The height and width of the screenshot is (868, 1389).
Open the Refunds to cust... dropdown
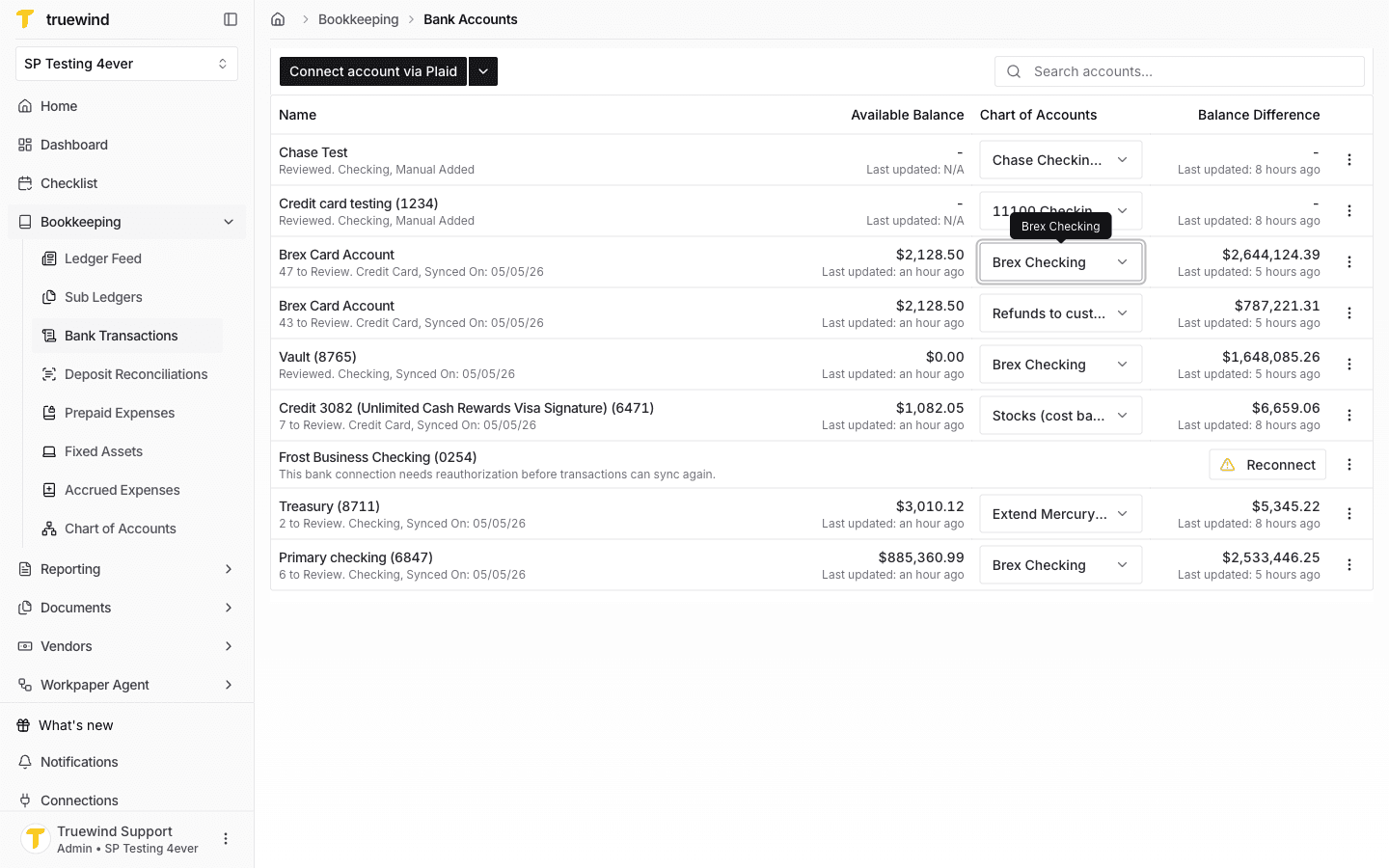[x=1061, y=313]
